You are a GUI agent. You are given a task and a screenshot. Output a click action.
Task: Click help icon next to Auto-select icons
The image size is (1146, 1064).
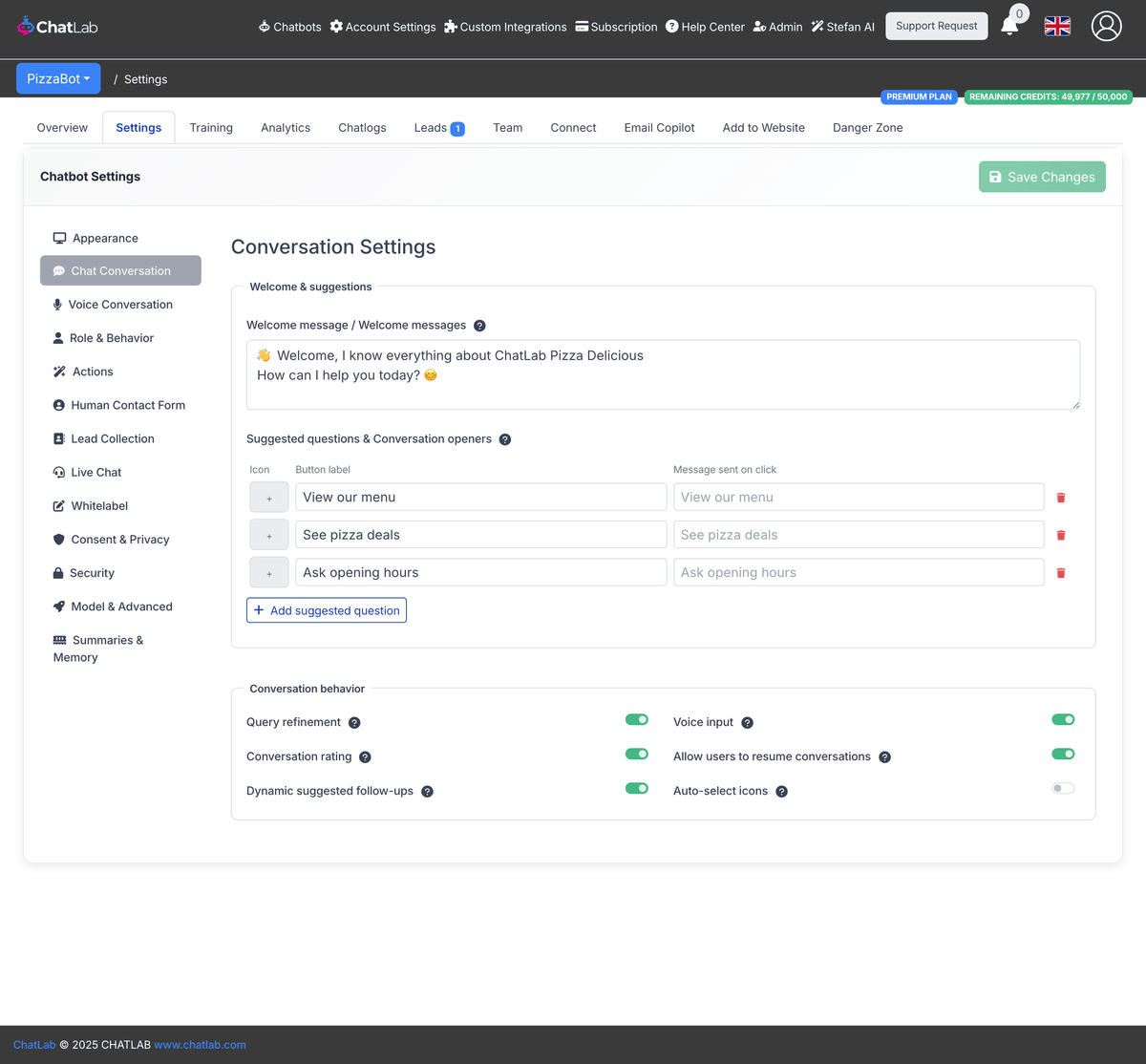tap(782, 792)
